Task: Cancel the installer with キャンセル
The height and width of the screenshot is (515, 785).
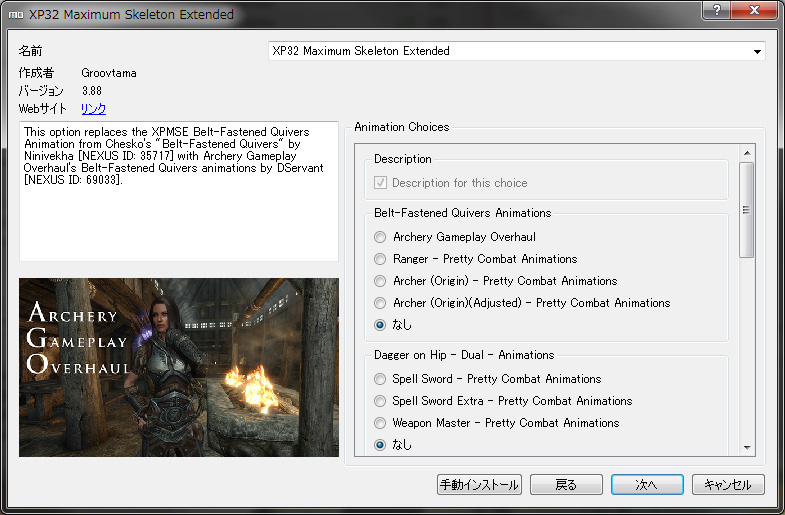Action: pos(728,484)
